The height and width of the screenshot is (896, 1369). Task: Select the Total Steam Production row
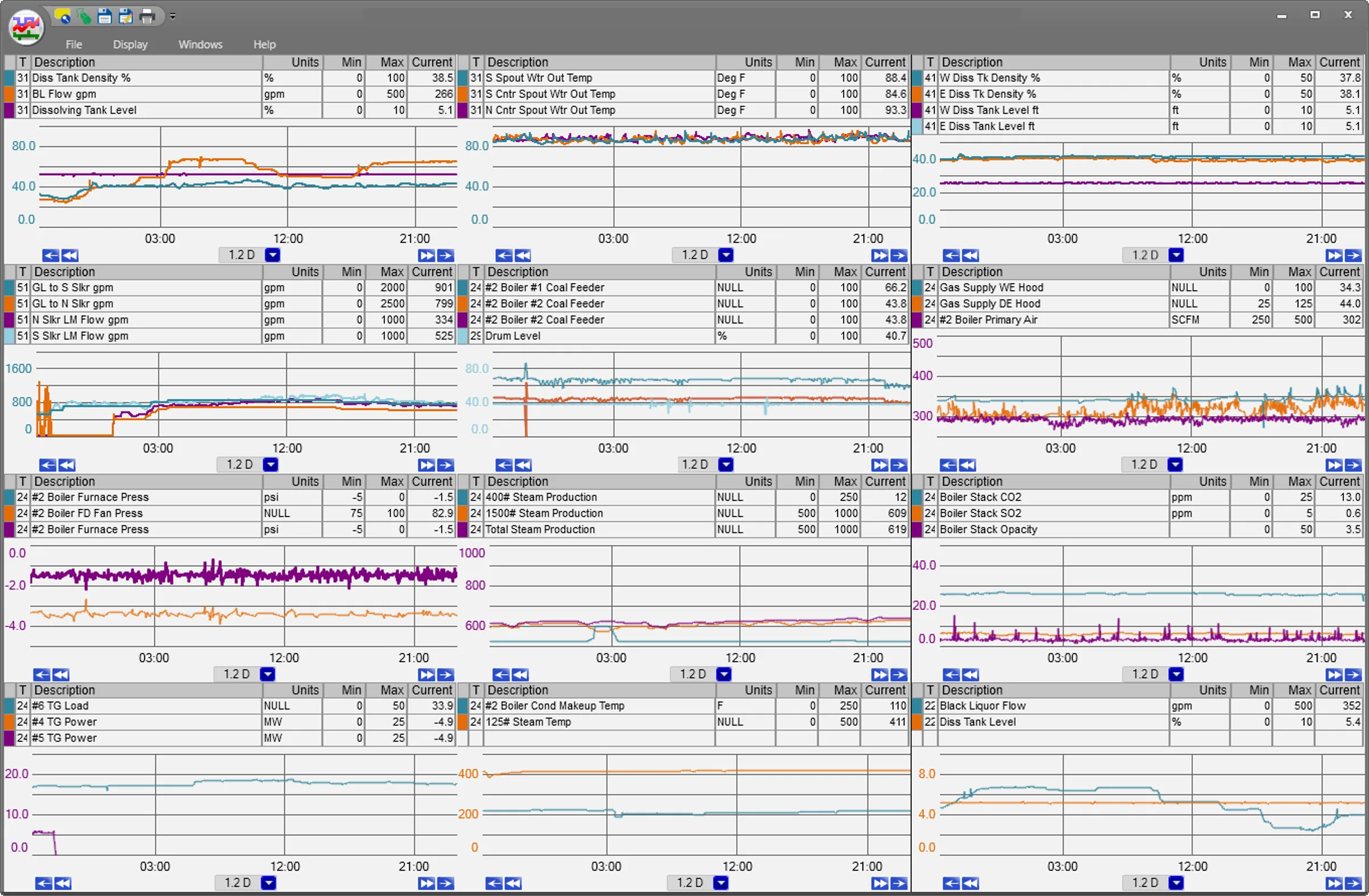[x=540, y=529]
